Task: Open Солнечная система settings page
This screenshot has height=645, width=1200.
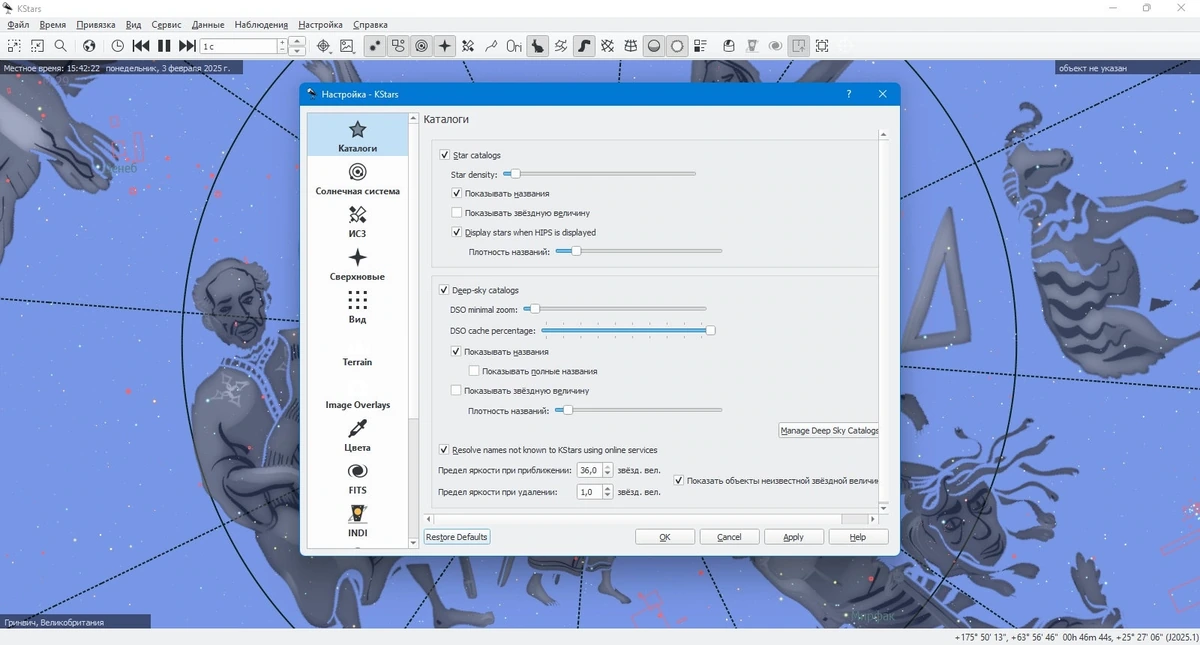Action: 357,179
